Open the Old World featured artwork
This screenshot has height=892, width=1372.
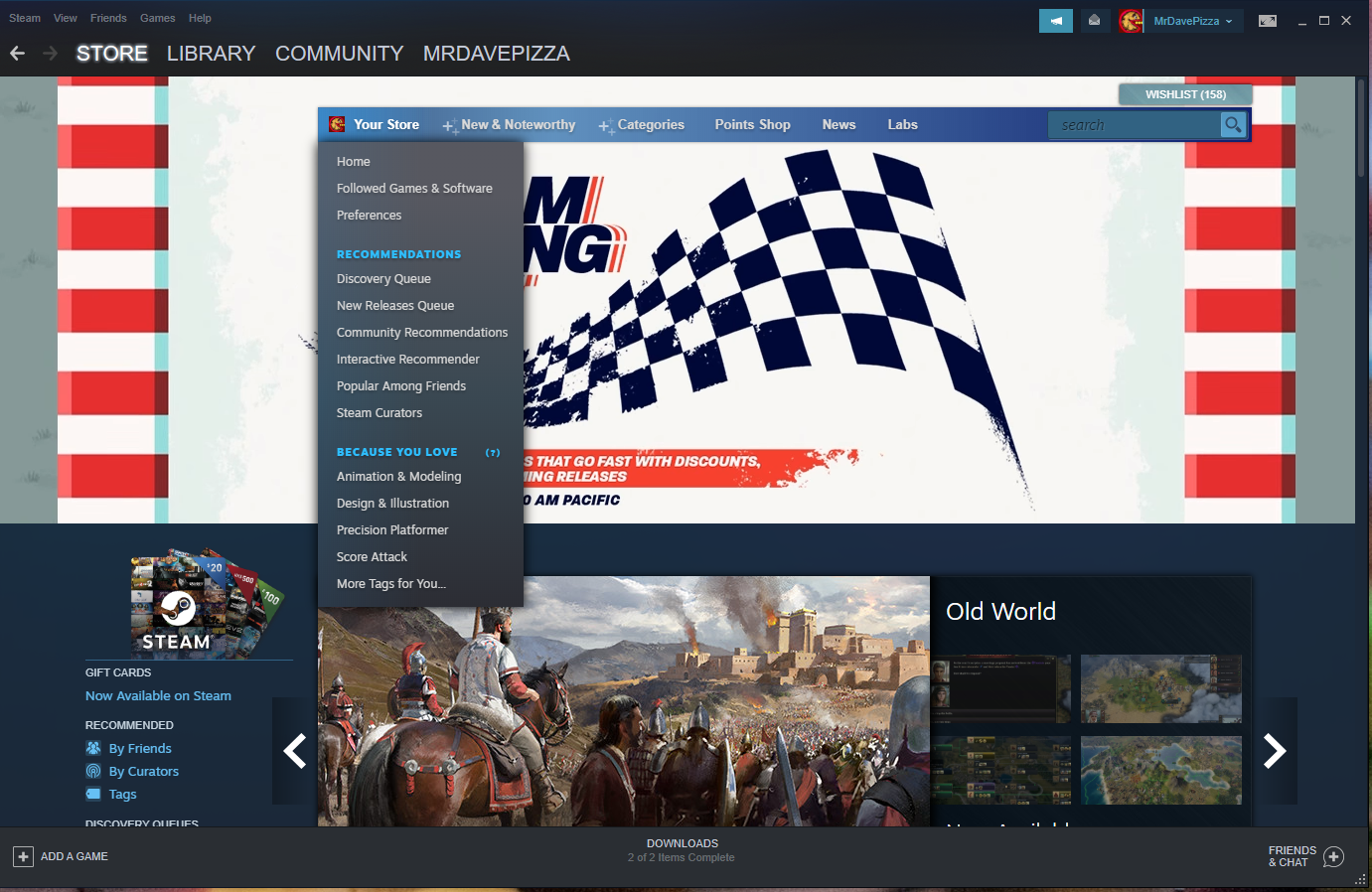[624, 701]
